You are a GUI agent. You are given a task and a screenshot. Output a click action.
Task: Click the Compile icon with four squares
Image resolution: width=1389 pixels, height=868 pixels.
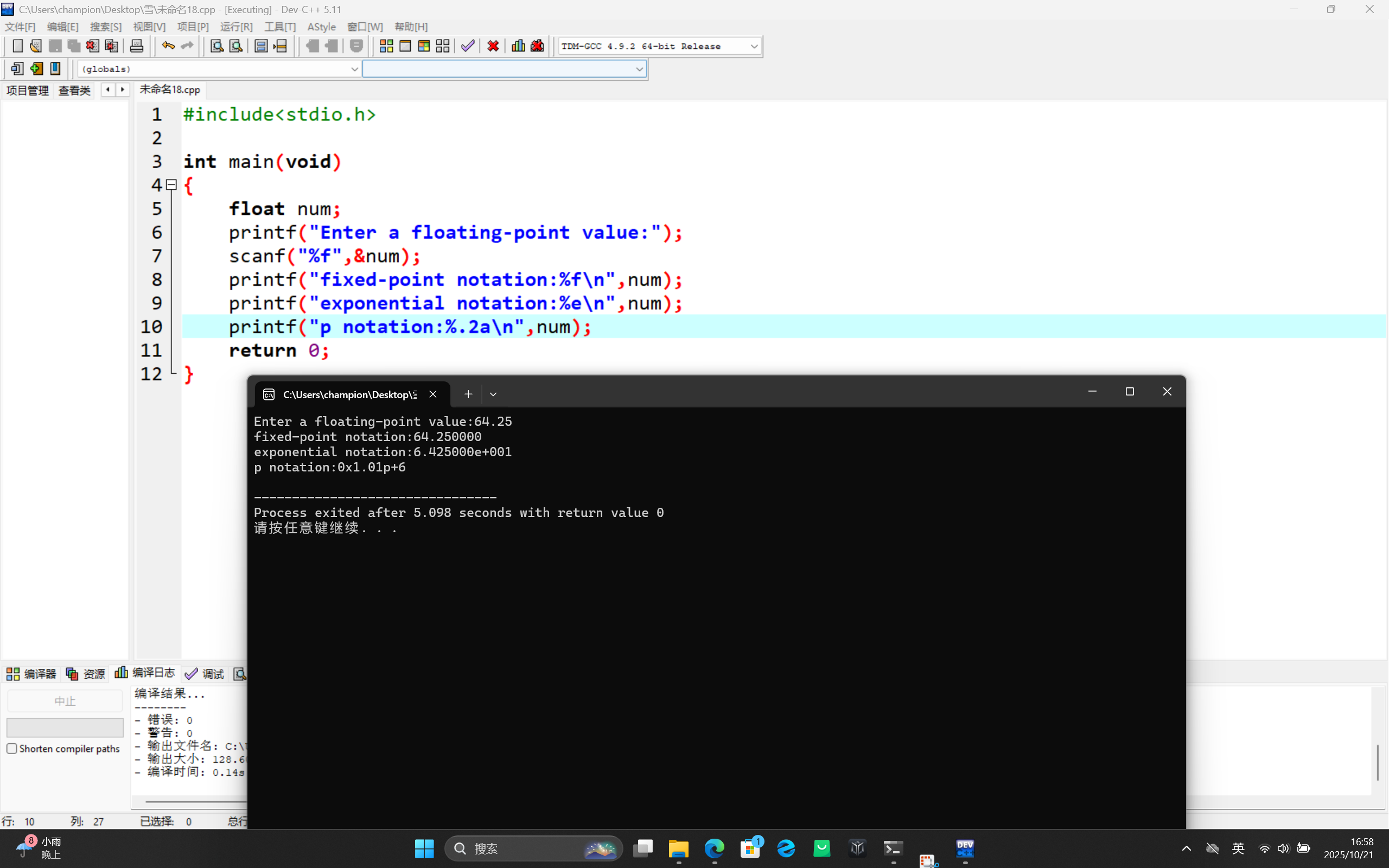pos(386,46)
